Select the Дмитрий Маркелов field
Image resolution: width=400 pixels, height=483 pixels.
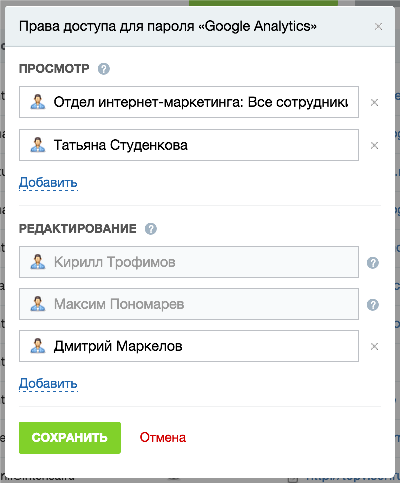pyautogui.click(x=189, y=346)
